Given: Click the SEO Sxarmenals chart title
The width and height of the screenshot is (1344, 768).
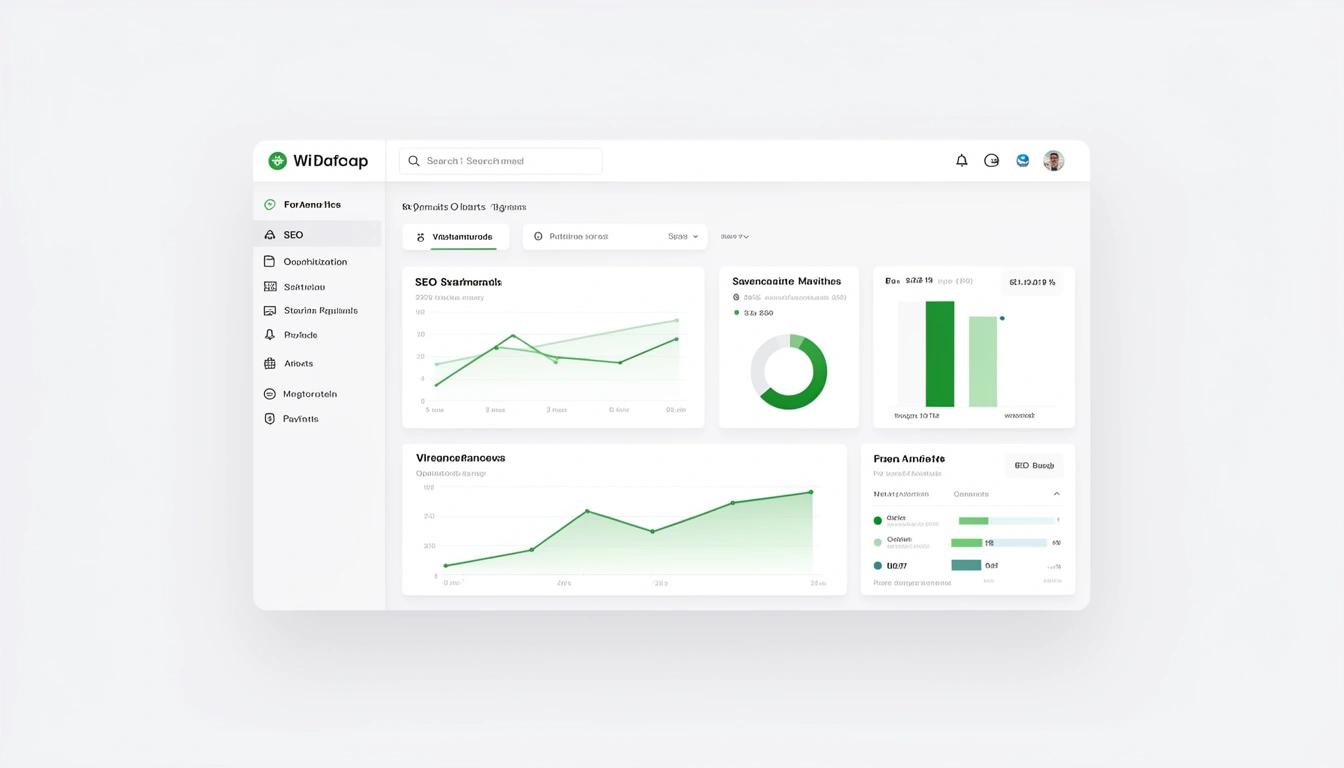Looking at the screenshot, I should point(458,282).
